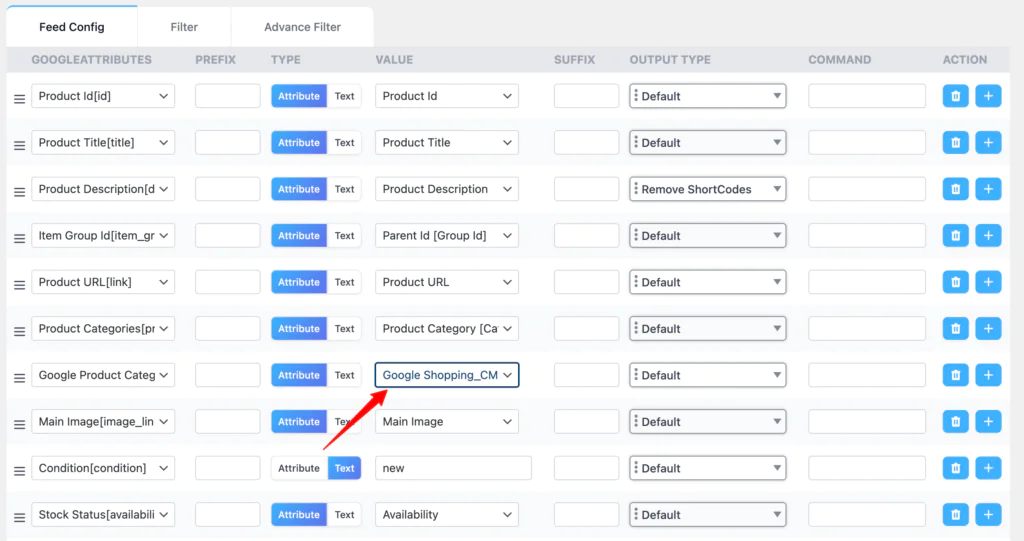The width and height of the screenshot is (1024, 541).
Task: Add a row after Google Product Category
Action: [x=988, y=375]
